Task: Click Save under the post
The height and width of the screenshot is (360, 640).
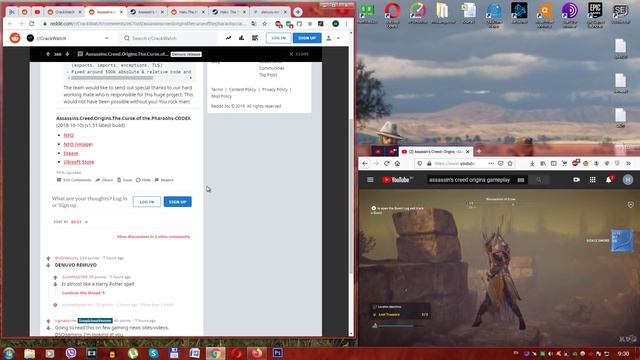Action: (124, 180)
